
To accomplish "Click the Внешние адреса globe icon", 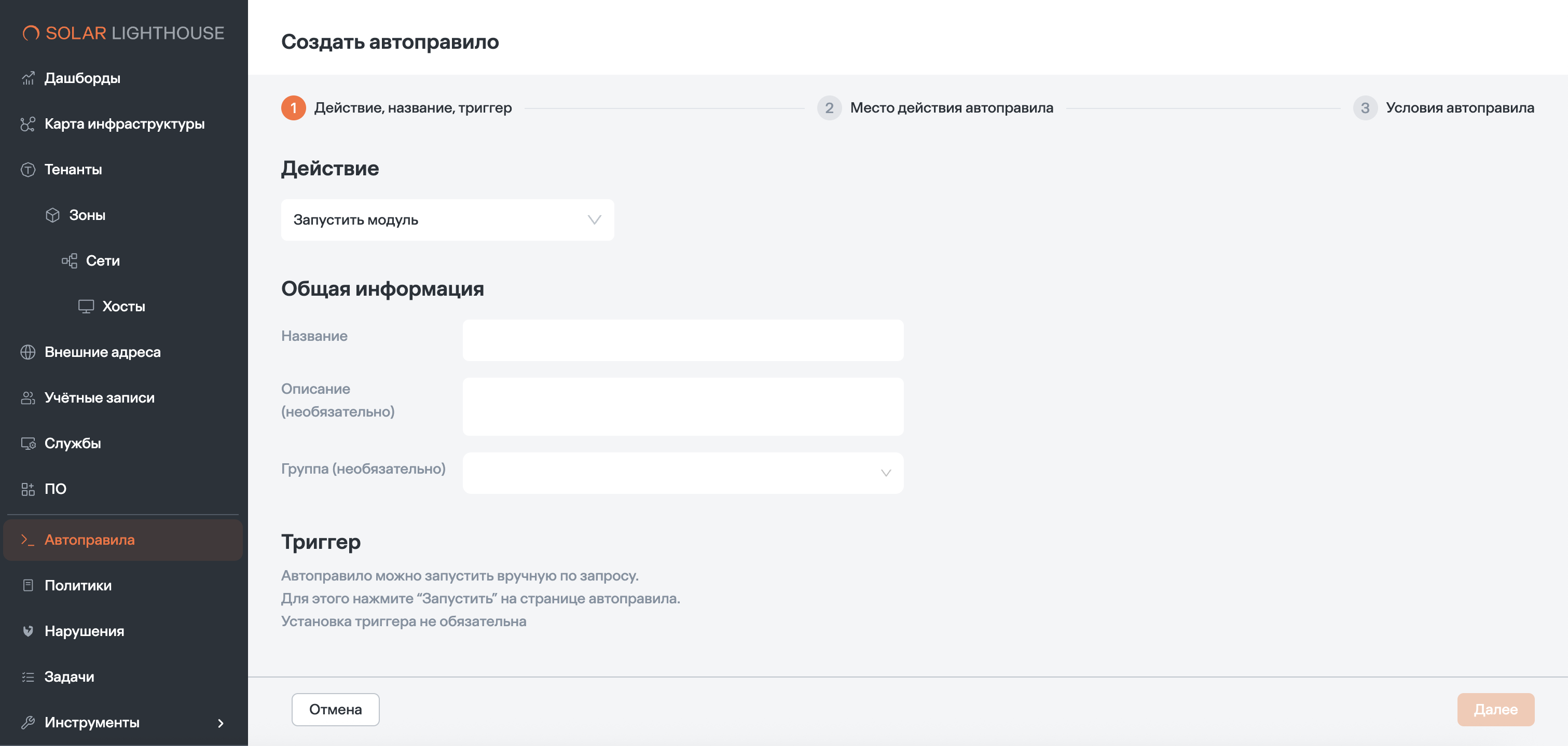I will (28, 352).
